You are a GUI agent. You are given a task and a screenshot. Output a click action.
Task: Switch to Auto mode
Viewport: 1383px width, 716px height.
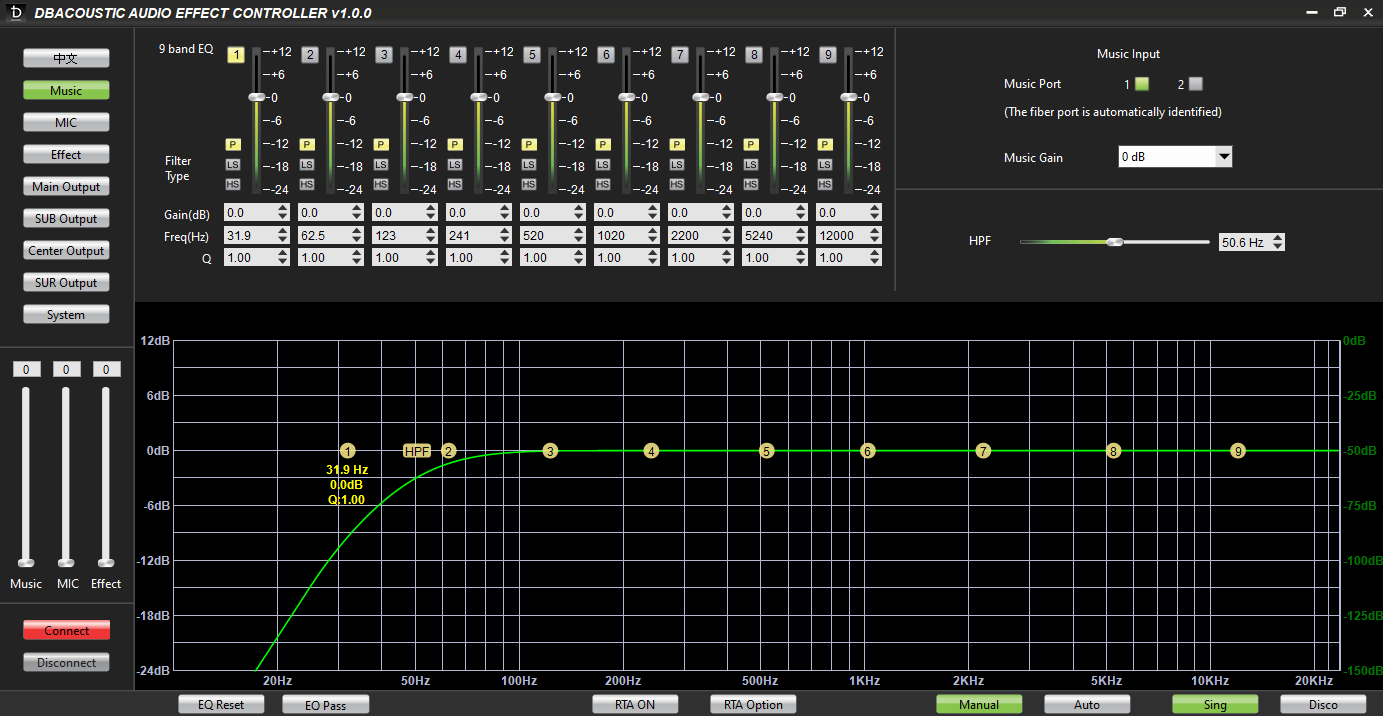coord(1086,704)
